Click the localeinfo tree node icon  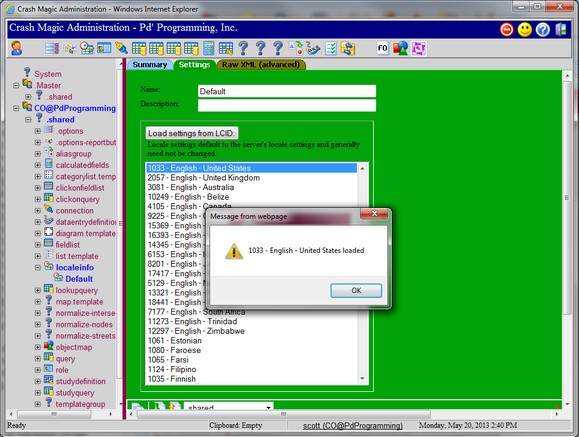49,266
